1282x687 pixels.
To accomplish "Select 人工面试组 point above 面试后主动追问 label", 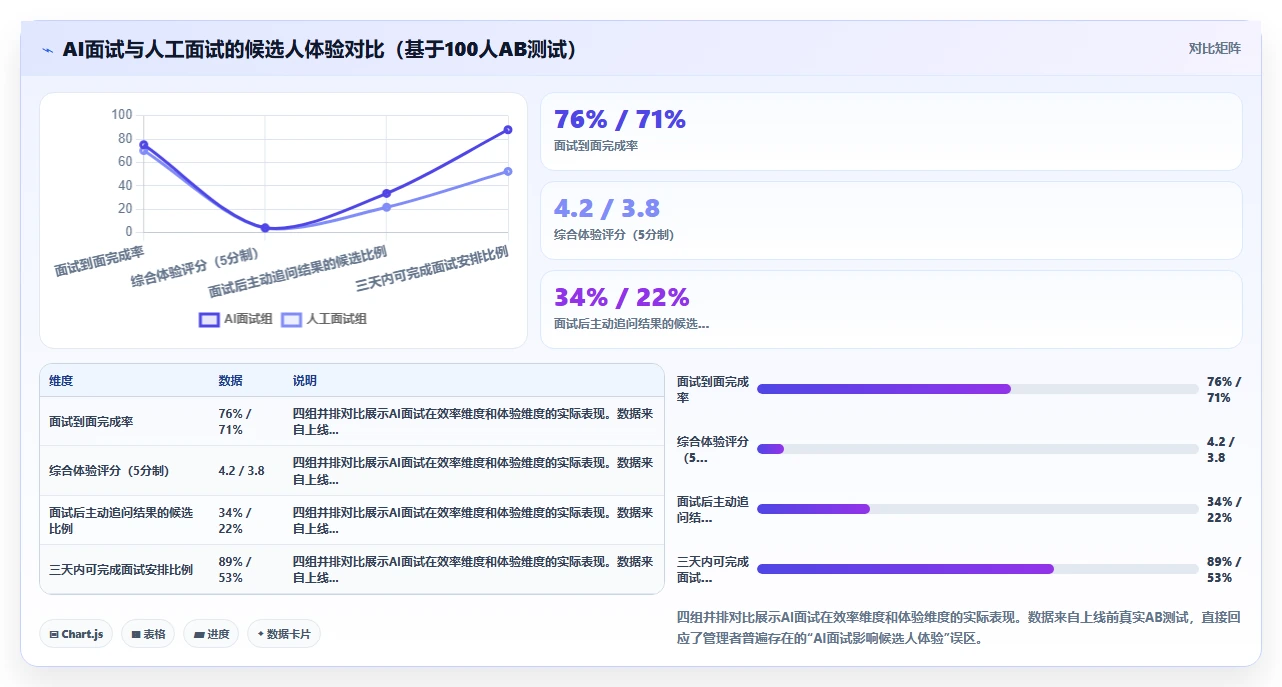I will click(386, 207).
